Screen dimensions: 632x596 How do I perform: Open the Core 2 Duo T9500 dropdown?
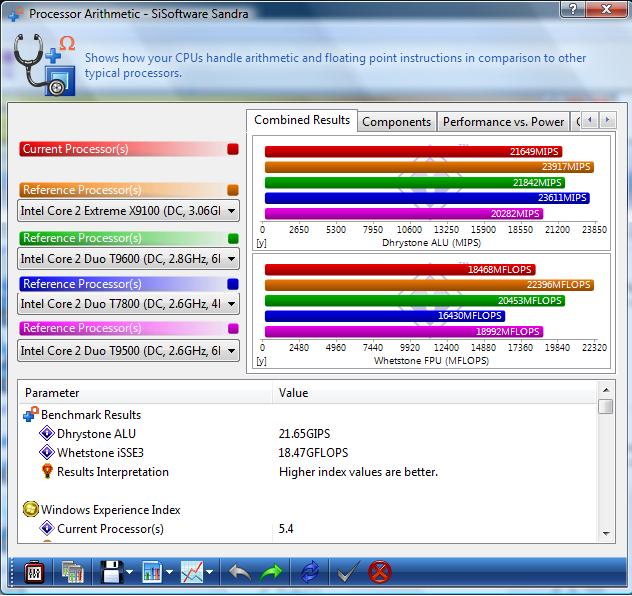click(128, 351)
